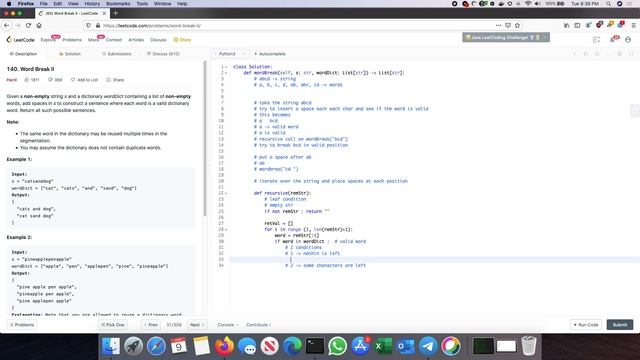The height and width of the screenshot is (360, 640).
Task: Go to previous problem with Prev
Action: (x=151, y=324)
